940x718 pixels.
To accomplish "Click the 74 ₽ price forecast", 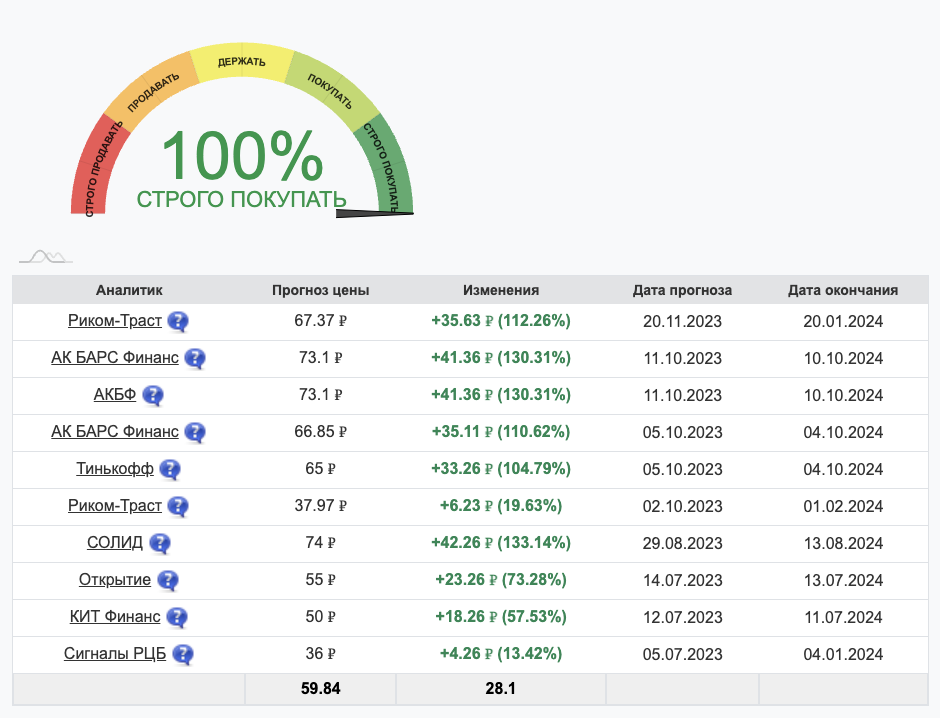I will (x=320, y=542).
